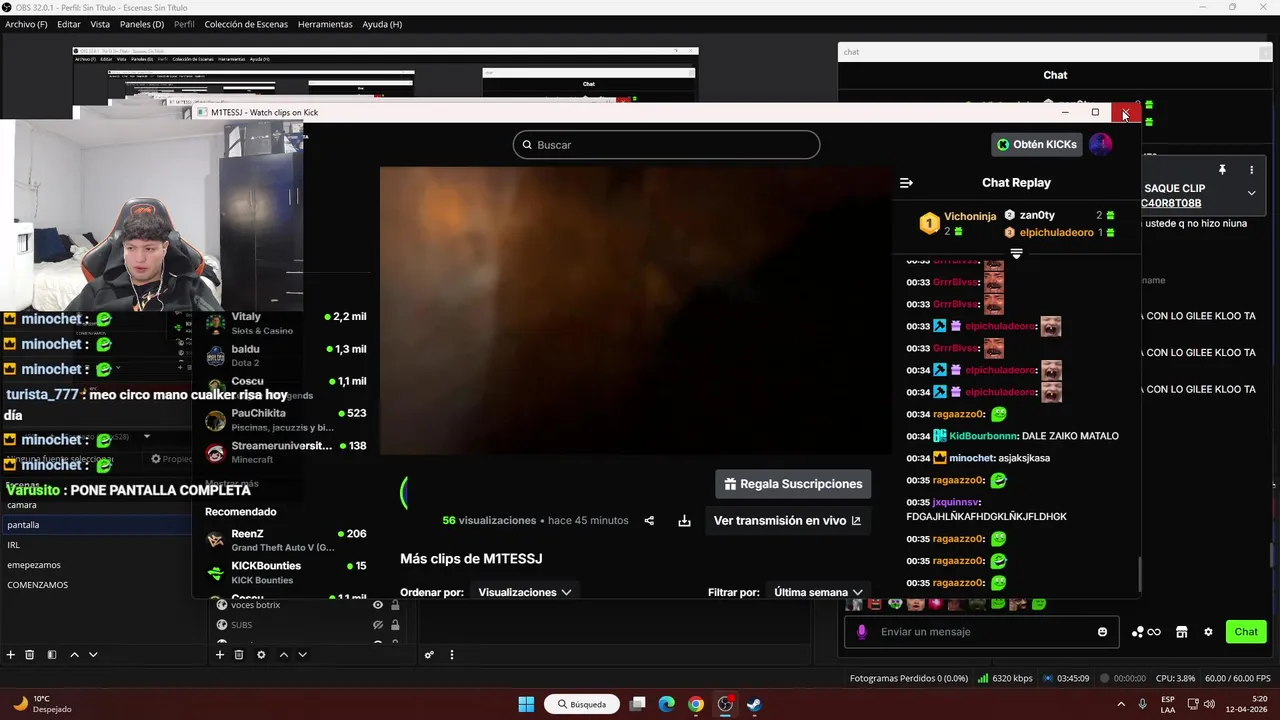Move the selected source down
This screenshot has height=720, width=1280.
[x=302, y=655]
